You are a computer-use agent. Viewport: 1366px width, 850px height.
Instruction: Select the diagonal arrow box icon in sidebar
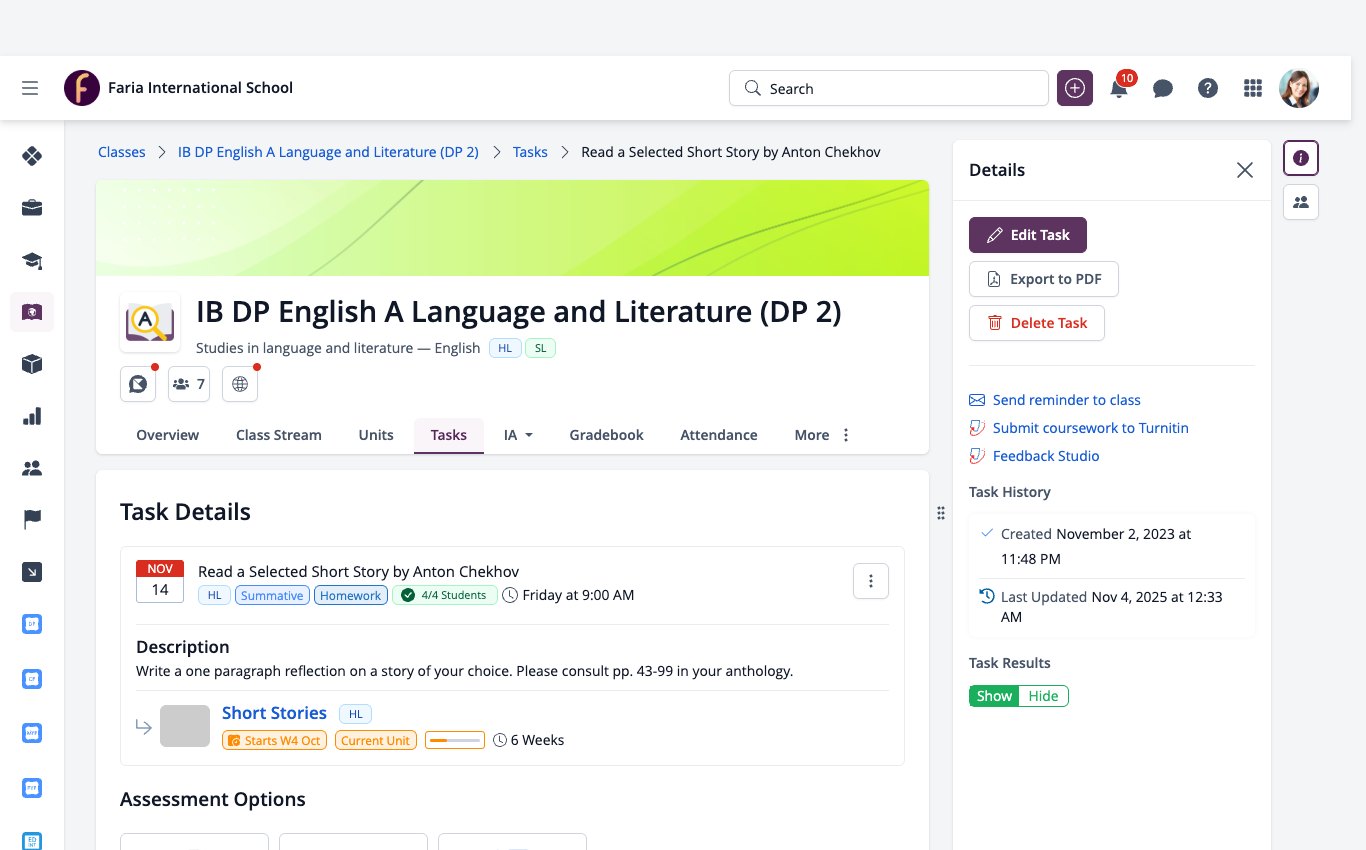coord(32,572)
